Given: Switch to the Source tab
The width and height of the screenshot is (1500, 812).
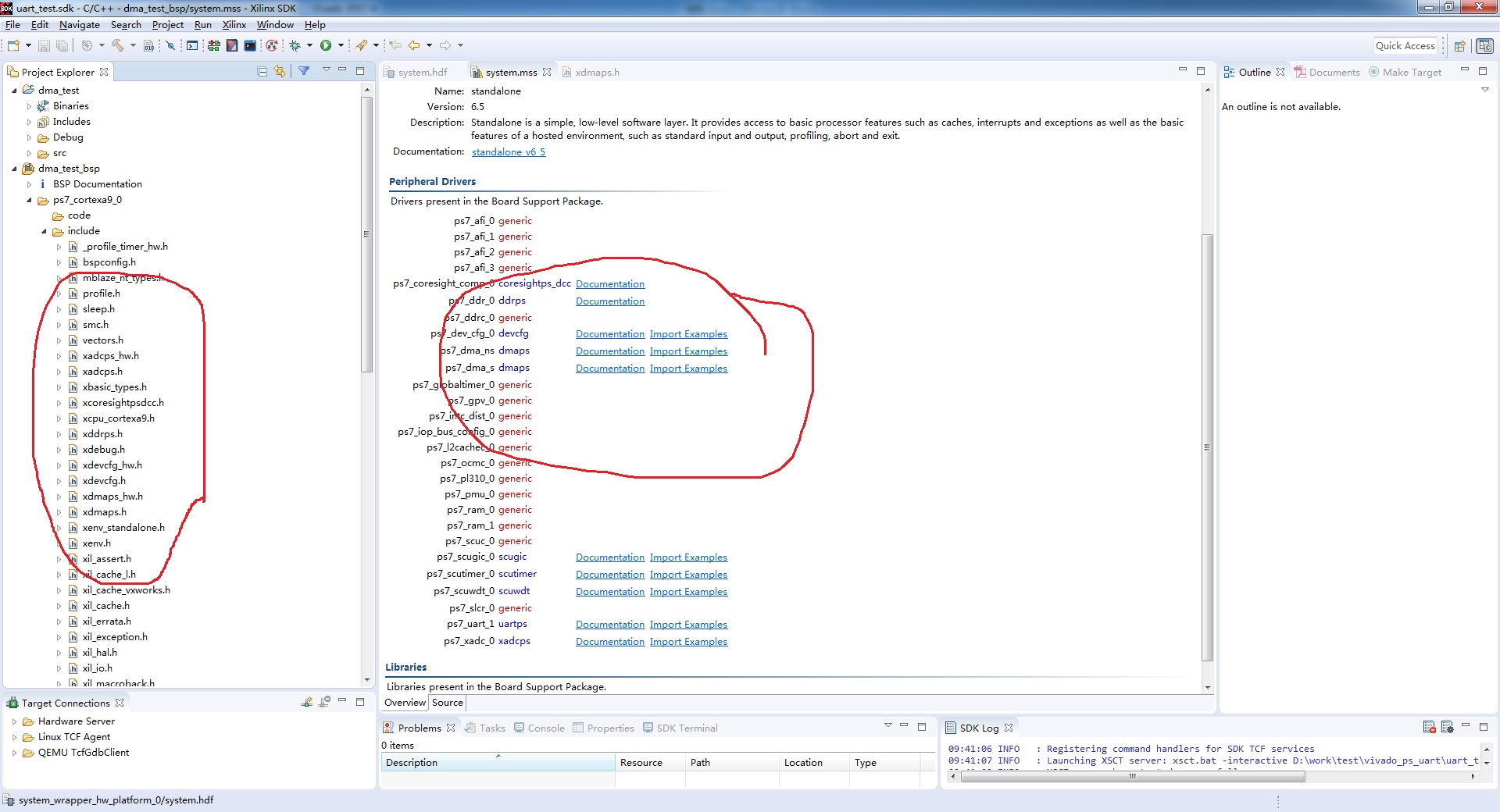Looking at the screenshot, I should pos(448,703).
